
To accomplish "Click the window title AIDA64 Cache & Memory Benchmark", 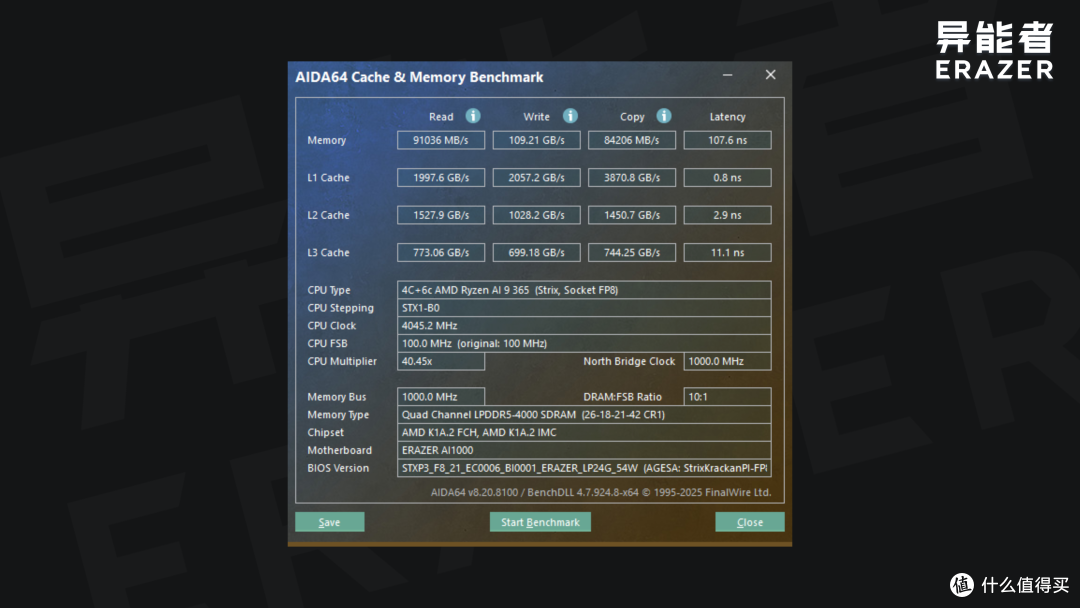I will [419, 77].
